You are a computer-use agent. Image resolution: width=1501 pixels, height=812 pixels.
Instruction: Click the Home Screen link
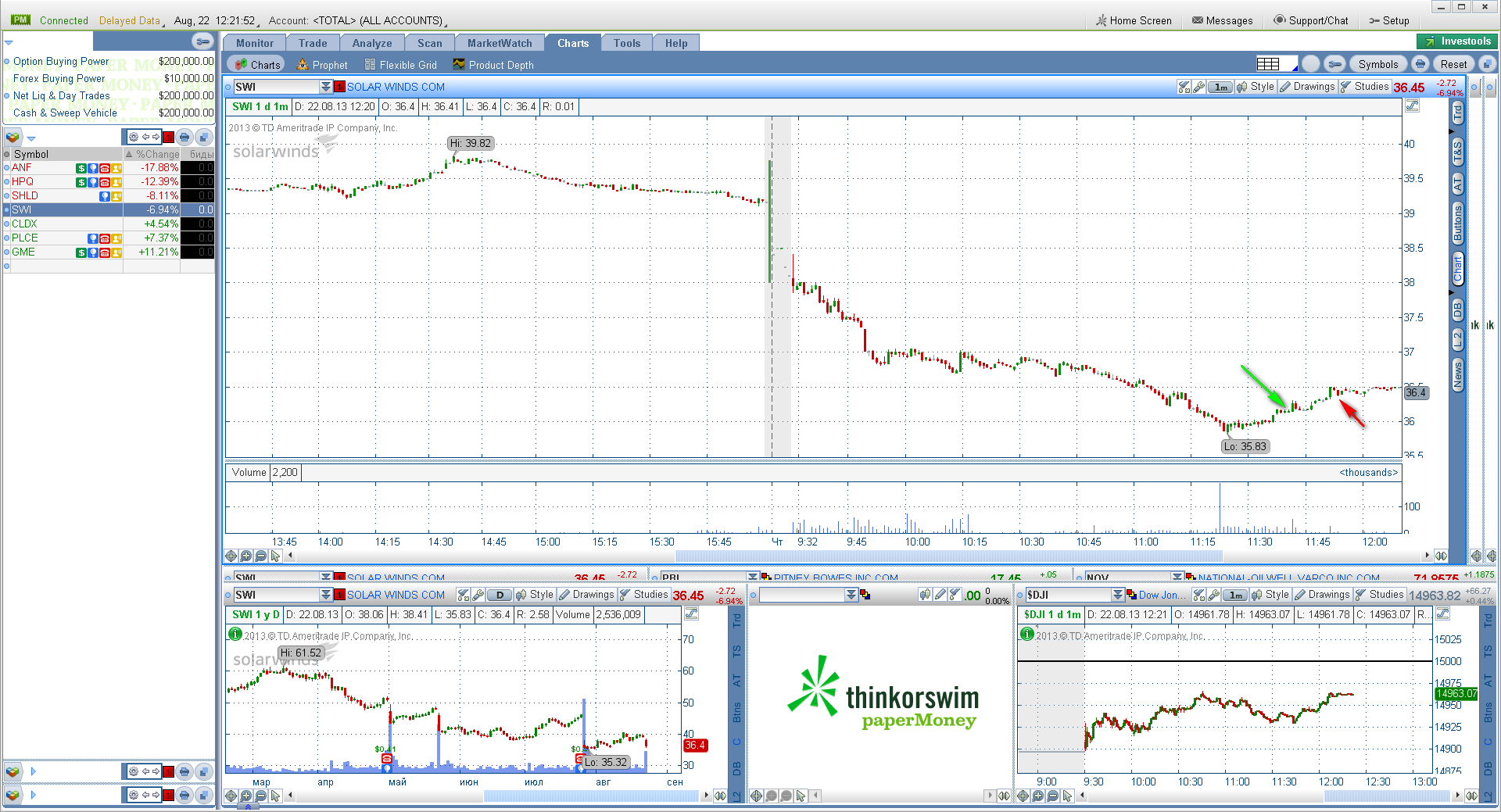pos(1134,20)
